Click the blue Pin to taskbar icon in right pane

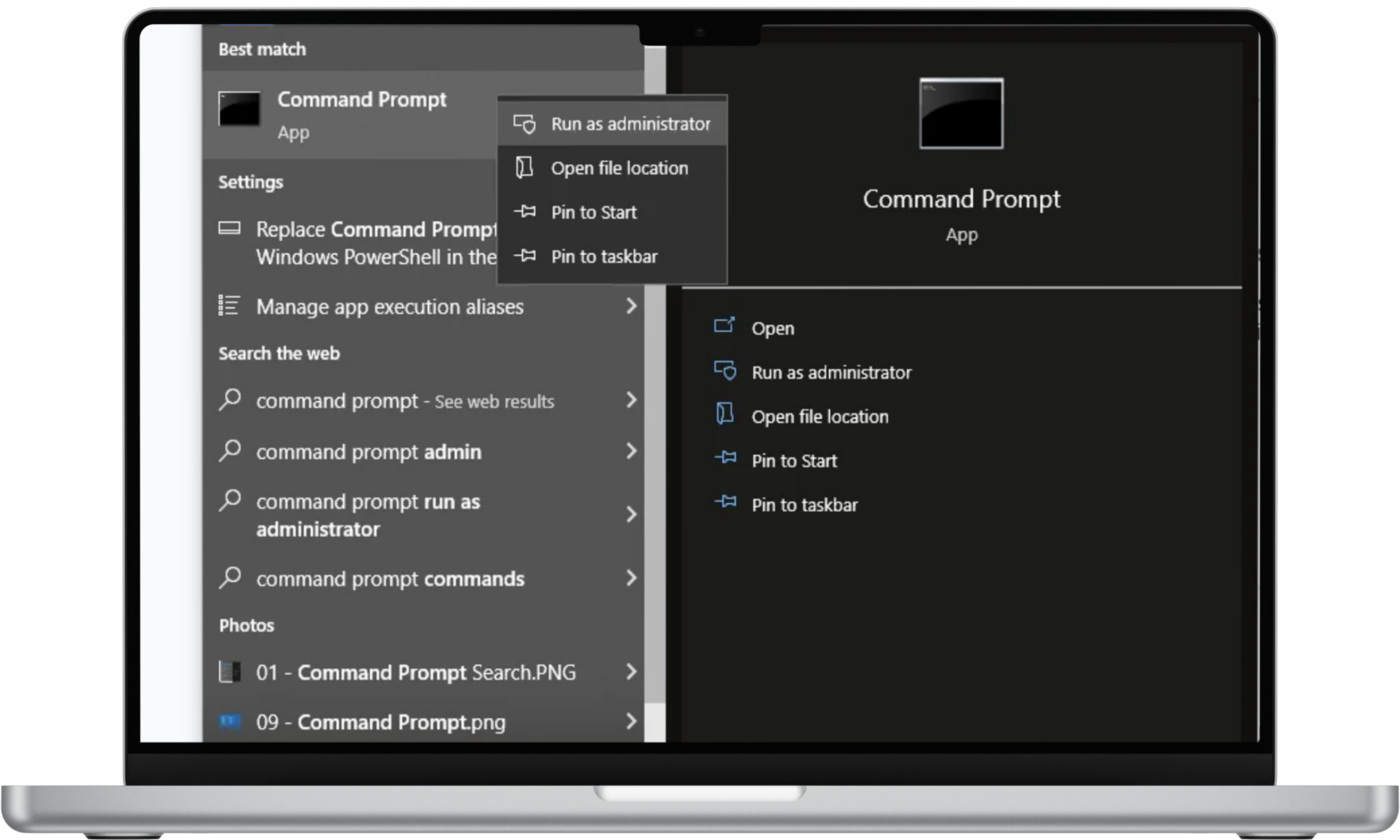click(x=725, y=501)
